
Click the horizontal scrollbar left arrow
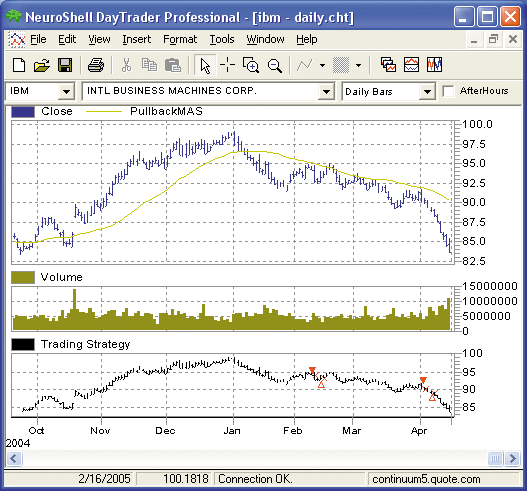point(14,458)
